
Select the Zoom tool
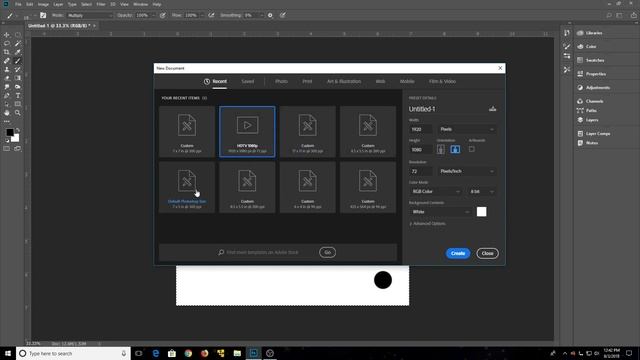click(x=18, y=113)
